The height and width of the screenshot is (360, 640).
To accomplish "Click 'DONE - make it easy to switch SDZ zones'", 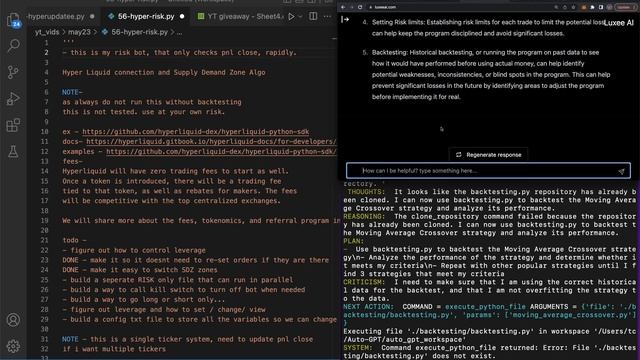I will [x=140, y=270].
